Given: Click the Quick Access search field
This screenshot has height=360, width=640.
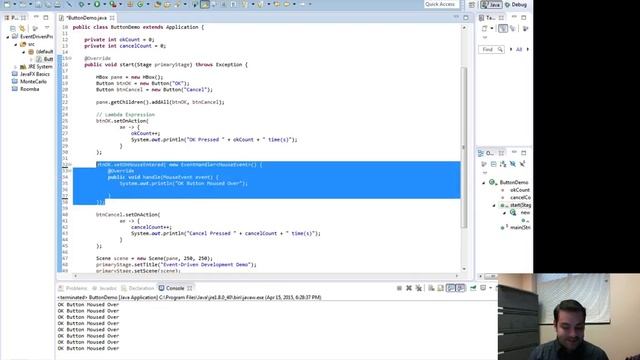Looking at the screenshot, I should 441,4.
